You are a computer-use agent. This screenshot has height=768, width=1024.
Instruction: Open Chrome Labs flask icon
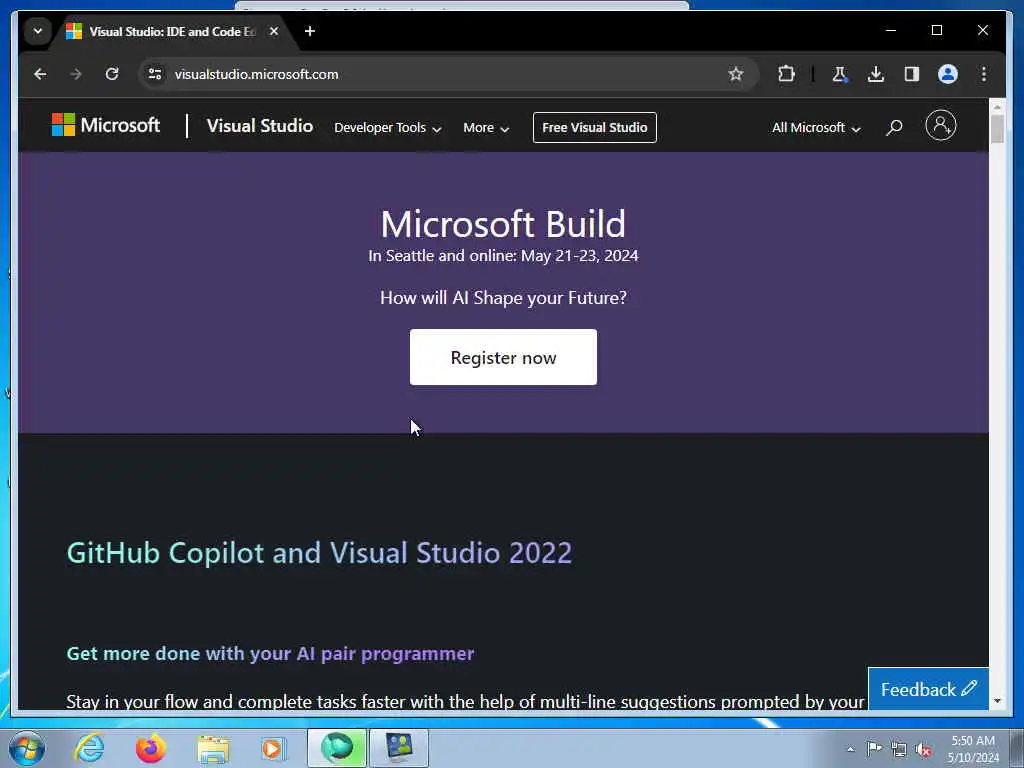click(840, 74)
